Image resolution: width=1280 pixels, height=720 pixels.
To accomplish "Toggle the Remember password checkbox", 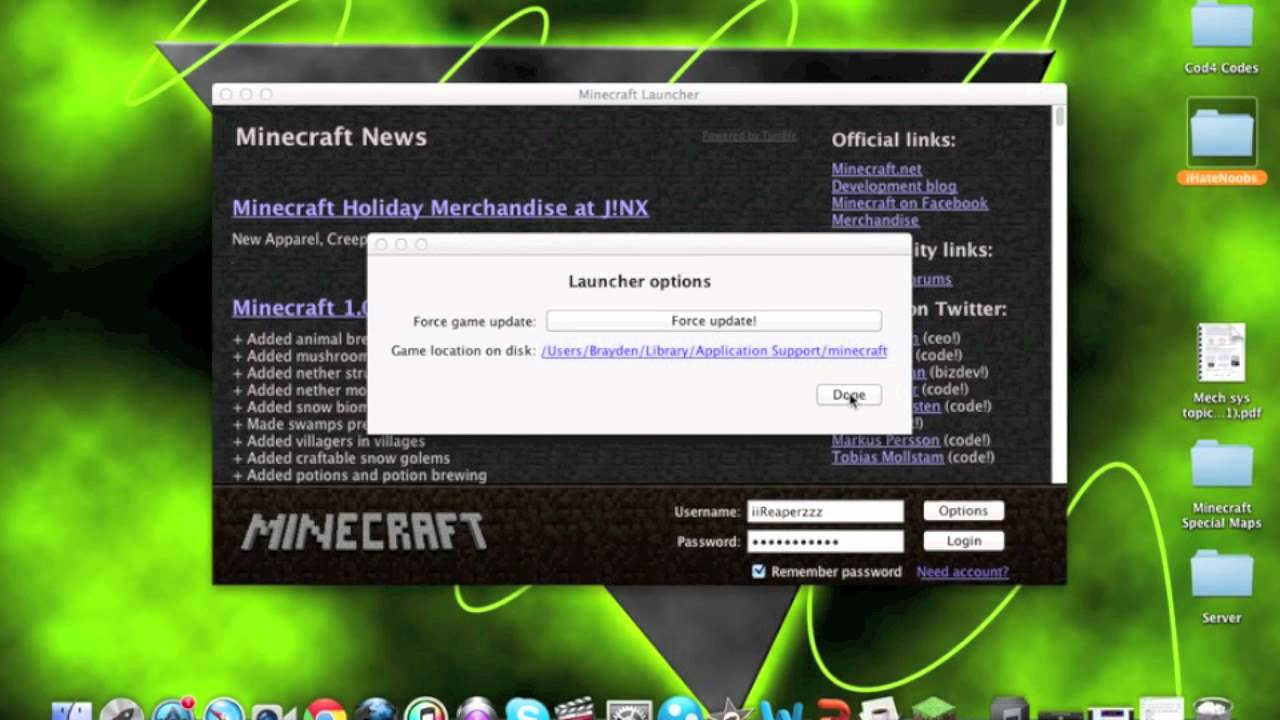I will pyautogui.click(x=759, y=571).
